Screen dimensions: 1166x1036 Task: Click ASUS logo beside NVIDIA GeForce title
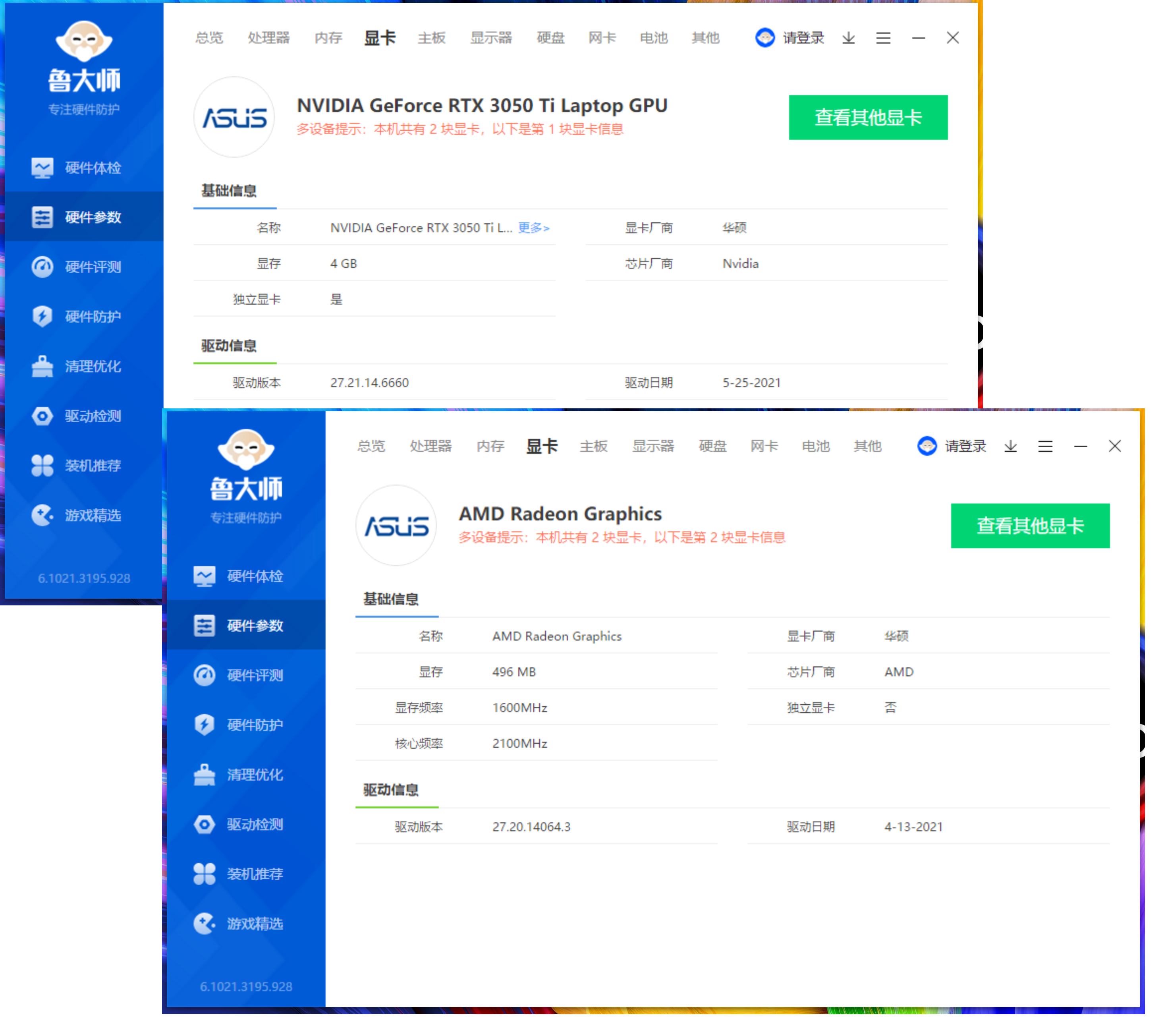(234, 117)
